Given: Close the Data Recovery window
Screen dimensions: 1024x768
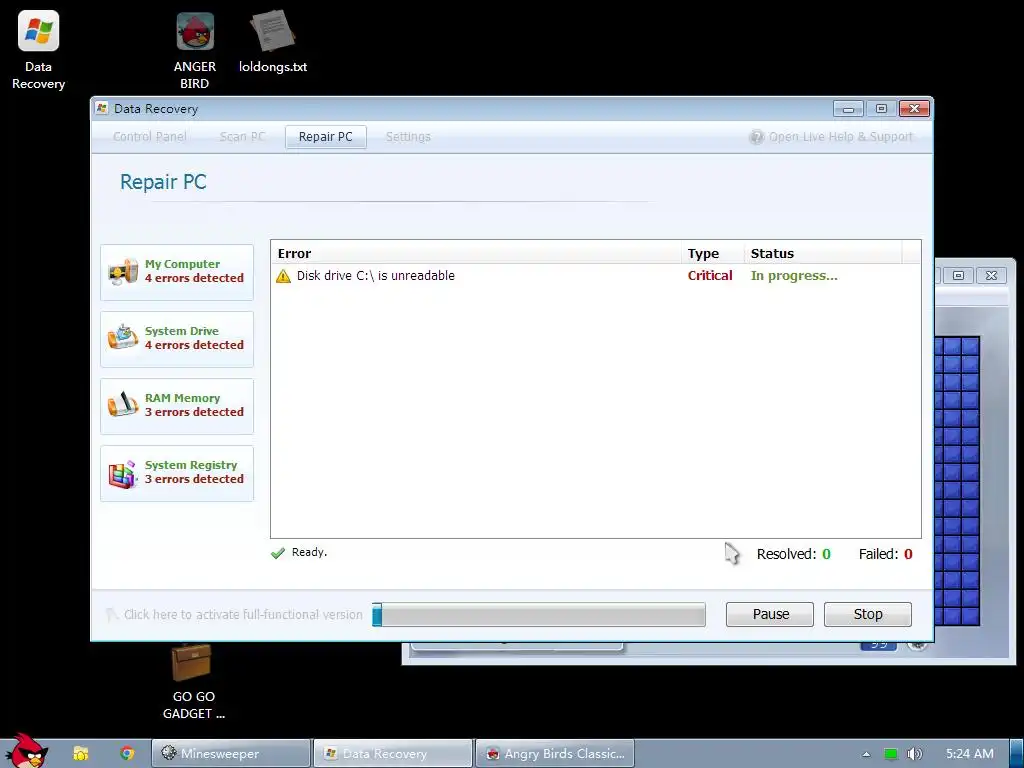Looking at the screenshot, I should click(x=914, y=108).
